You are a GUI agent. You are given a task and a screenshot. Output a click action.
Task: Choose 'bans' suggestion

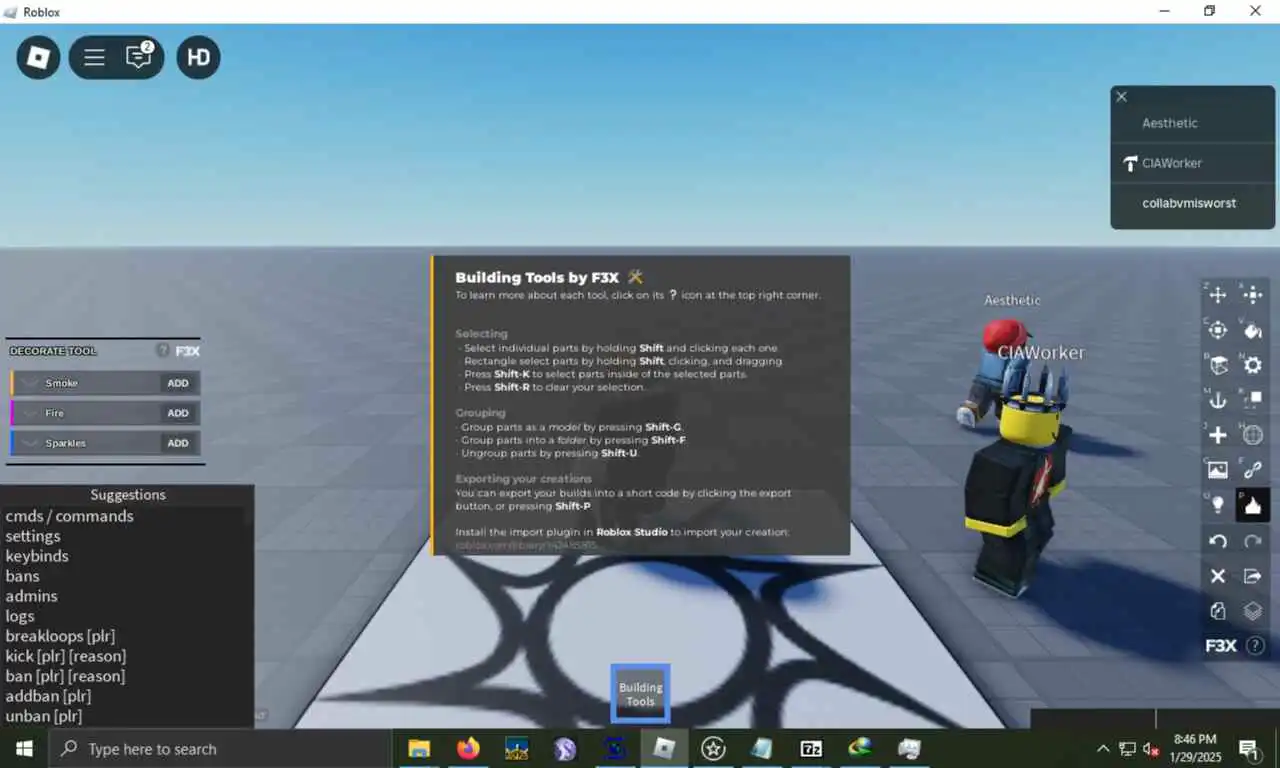[x=22, y=576]
